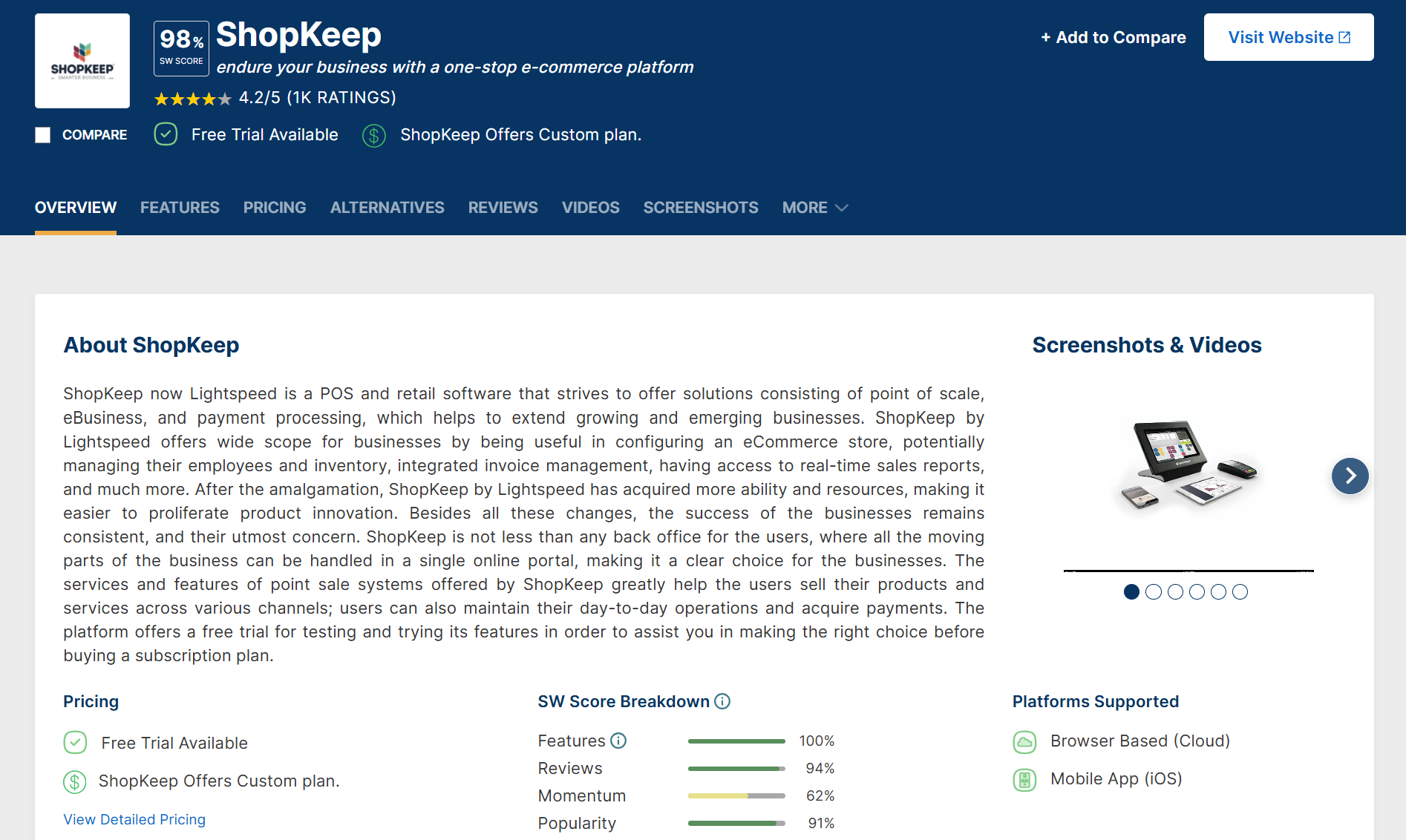
Task: Click header ShopKeep Offers Custom plan text
Action: coord(521,135)
